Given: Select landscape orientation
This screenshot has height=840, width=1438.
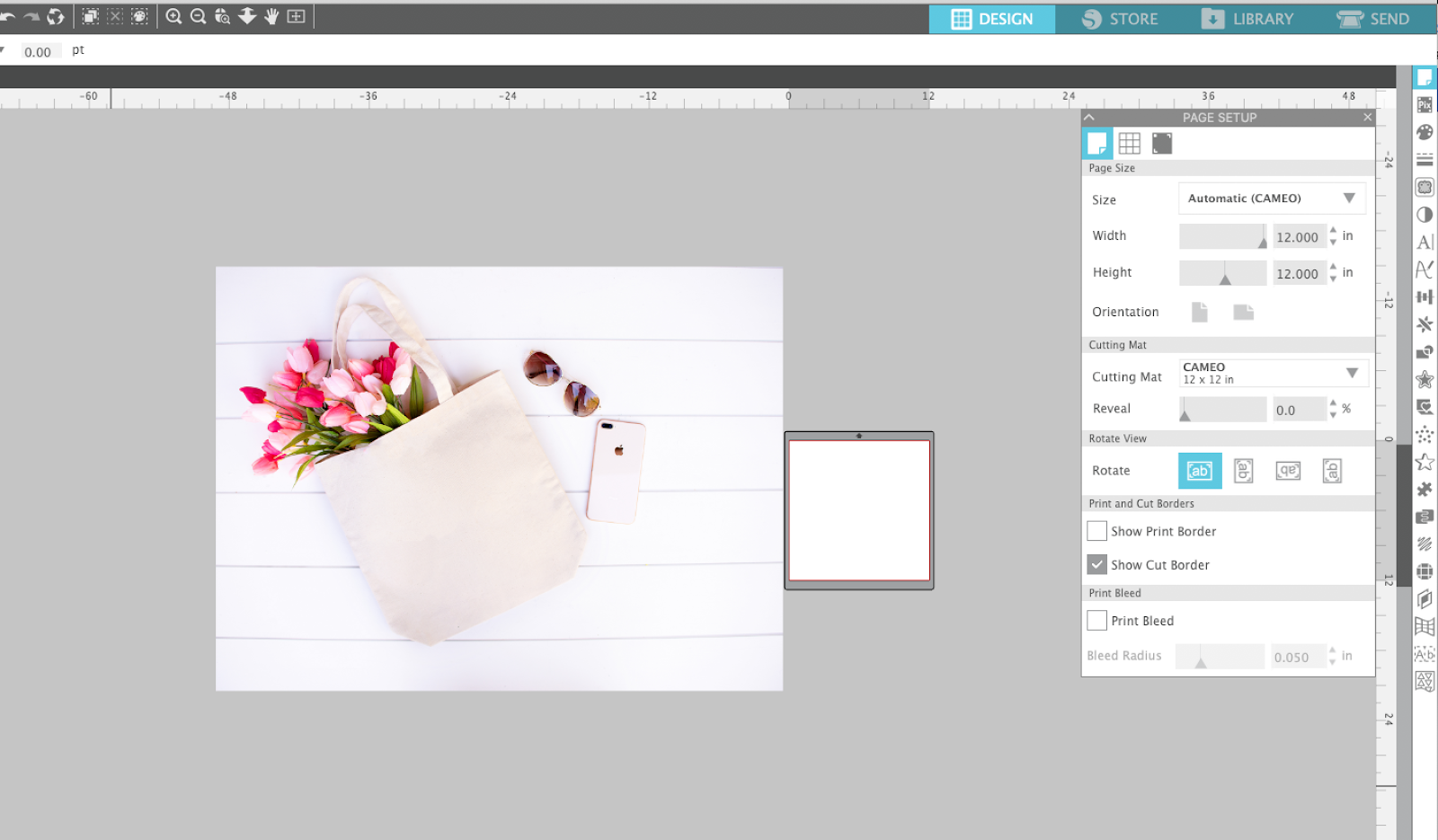Looking at the screenshot, I should coord(1244,311).
